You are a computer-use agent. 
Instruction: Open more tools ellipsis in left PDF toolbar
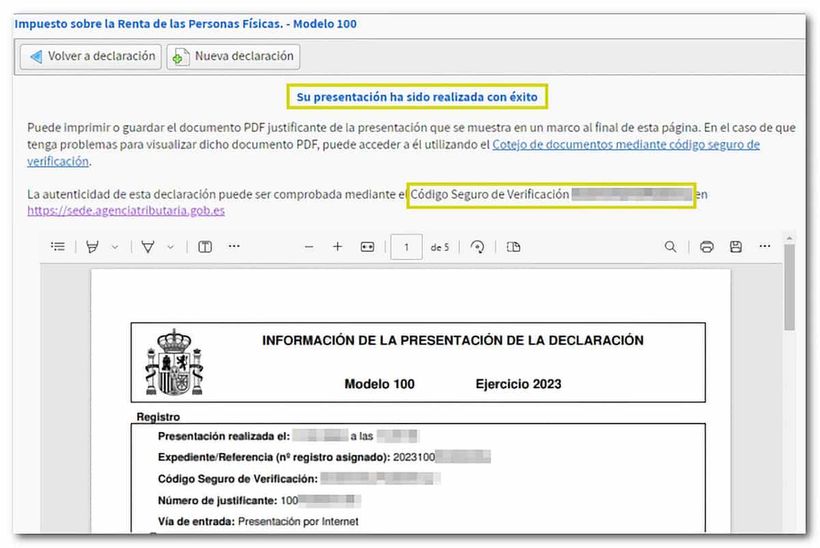tap(234, 246)
